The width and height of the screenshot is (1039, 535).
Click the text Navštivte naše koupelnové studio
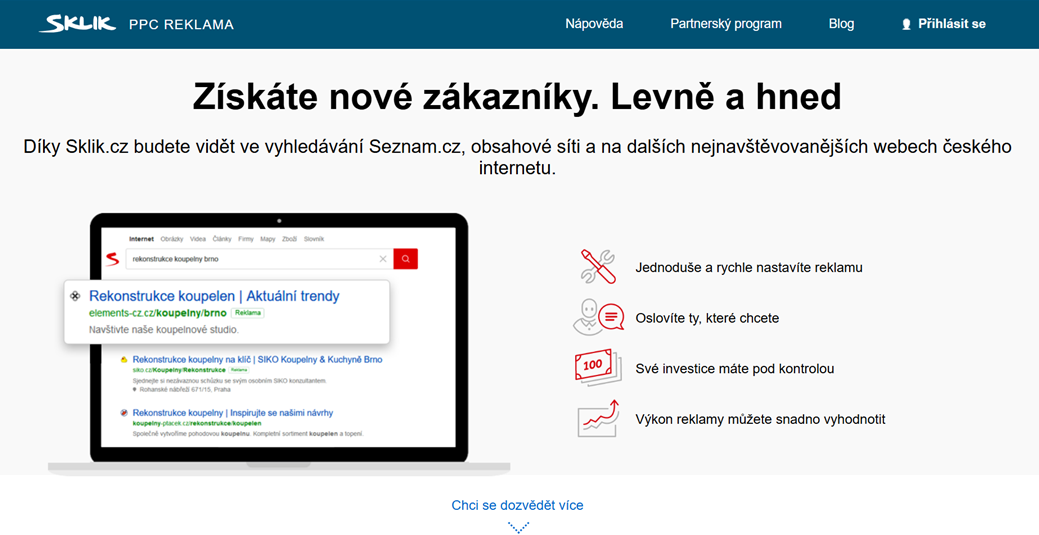tap(164, 329)
